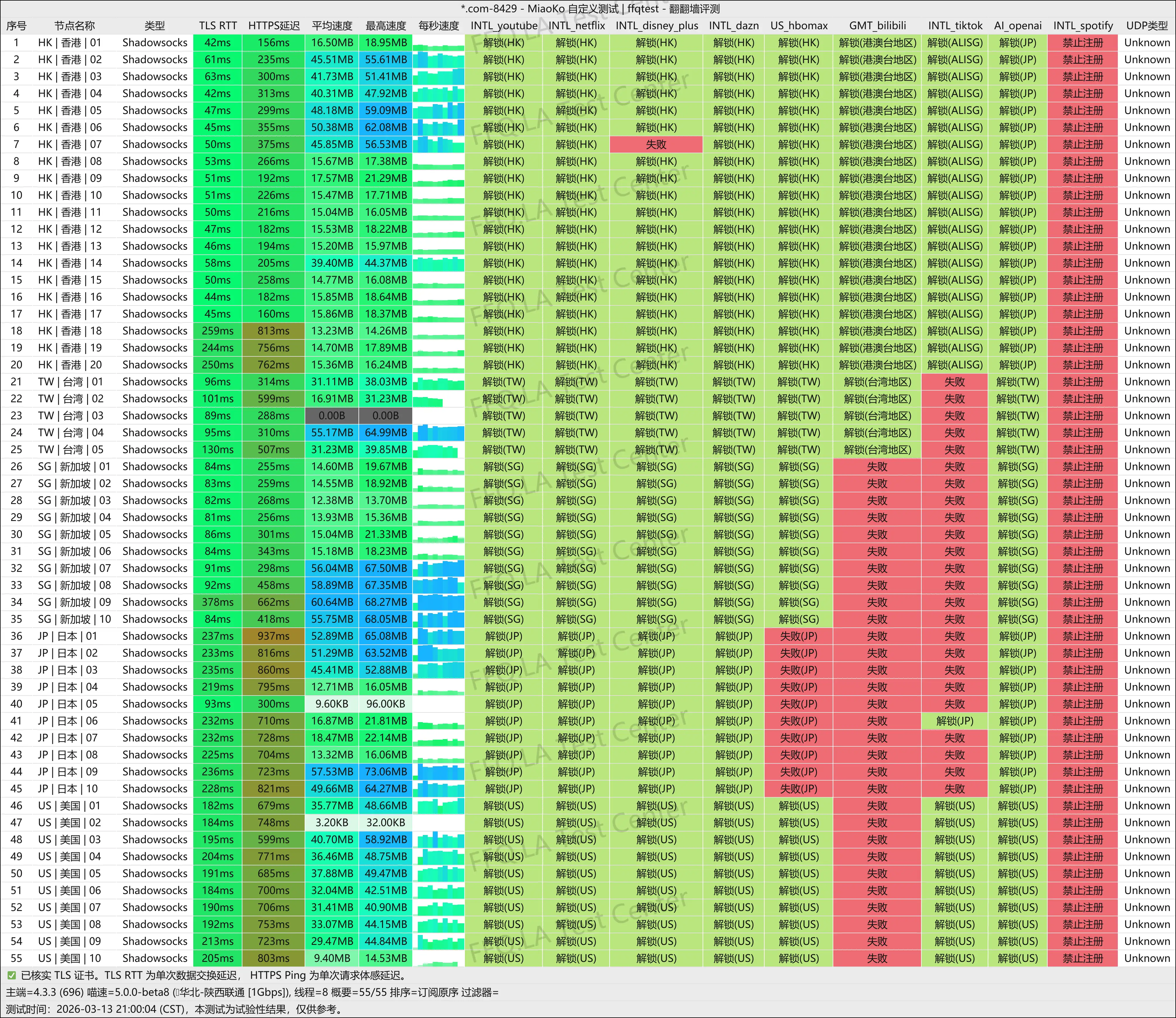
Task: Click the 平均速度 column header
Action: click(x=332, y=25)
